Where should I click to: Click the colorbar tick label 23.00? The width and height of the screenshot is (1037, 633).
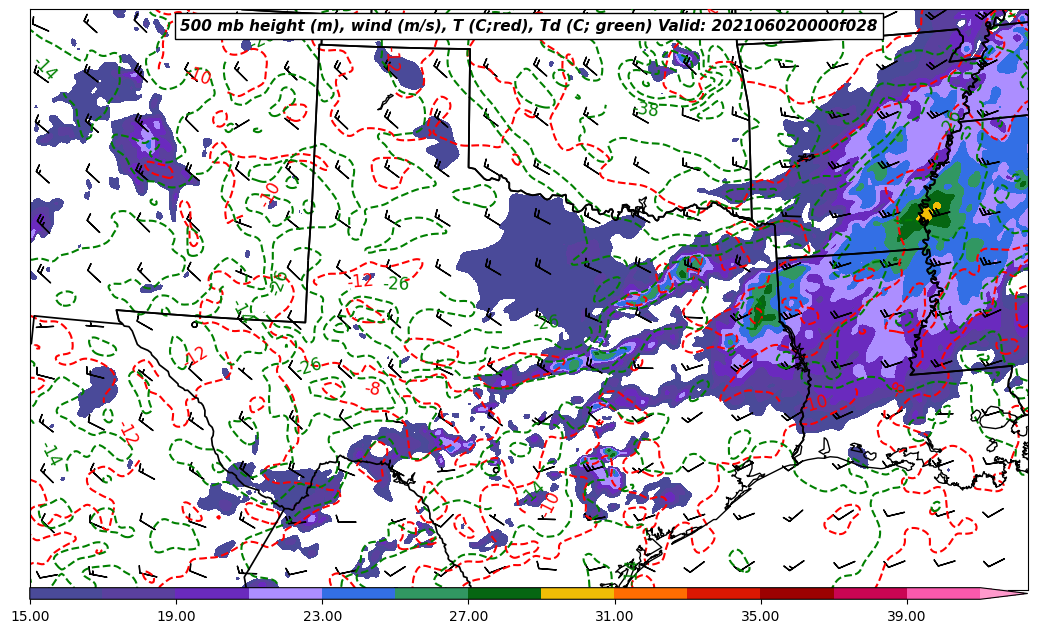coord(322,616)
